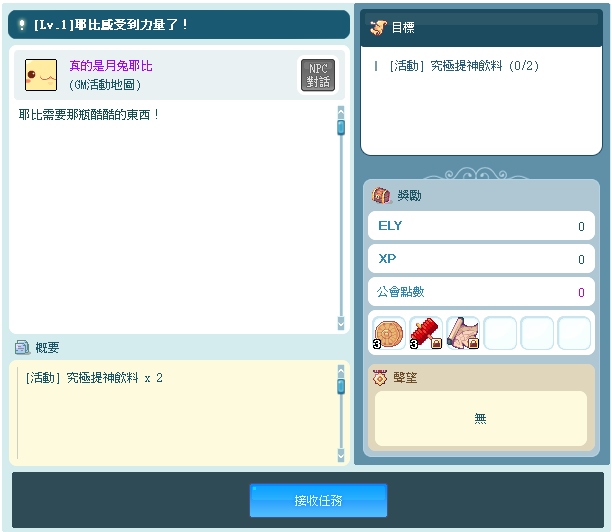
Task: Click the wooden log reward item
Action: (388, 333)
